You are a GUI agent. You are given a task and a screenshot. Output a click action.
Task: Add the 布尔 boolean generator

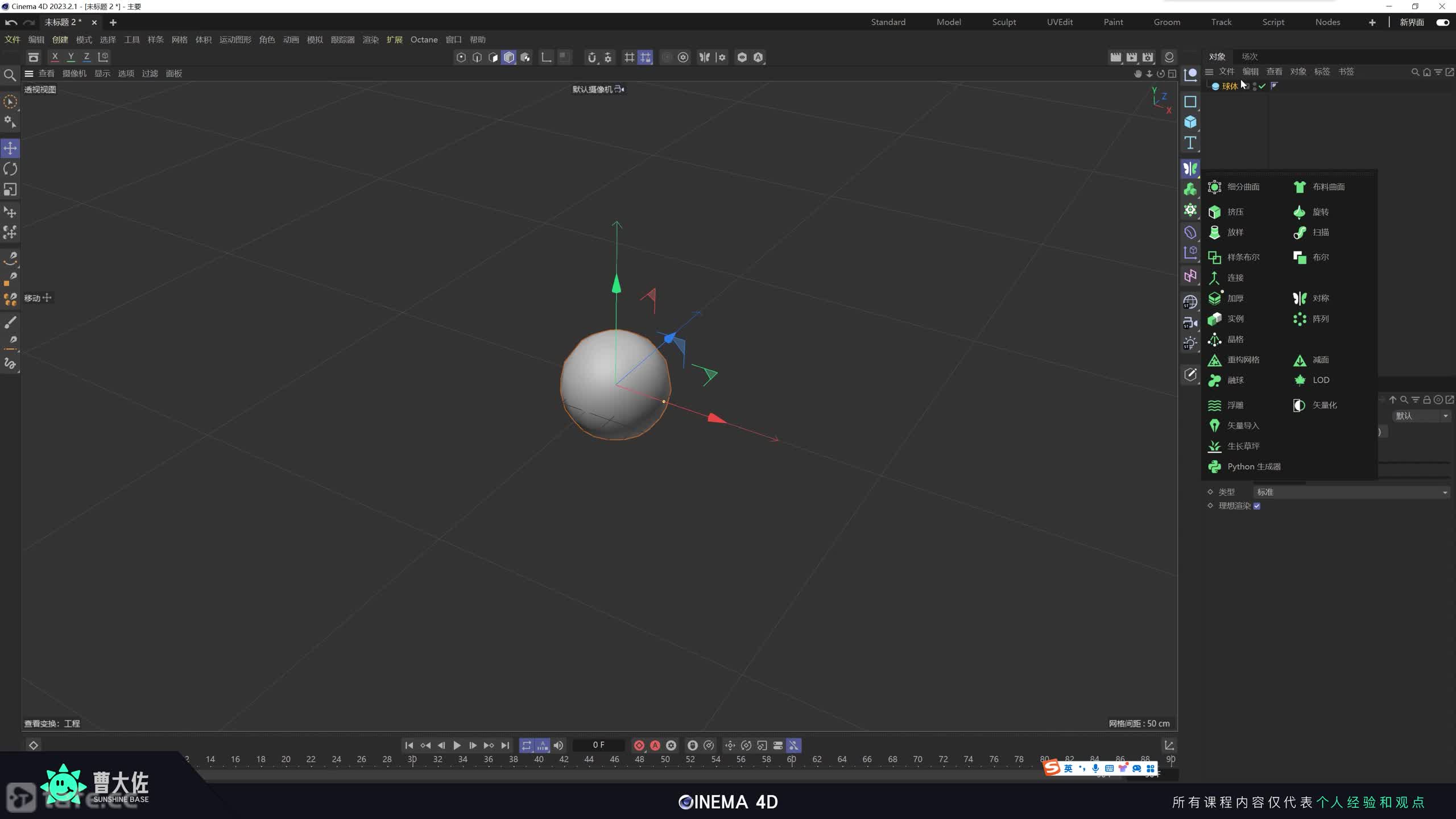coord(1319,257)
